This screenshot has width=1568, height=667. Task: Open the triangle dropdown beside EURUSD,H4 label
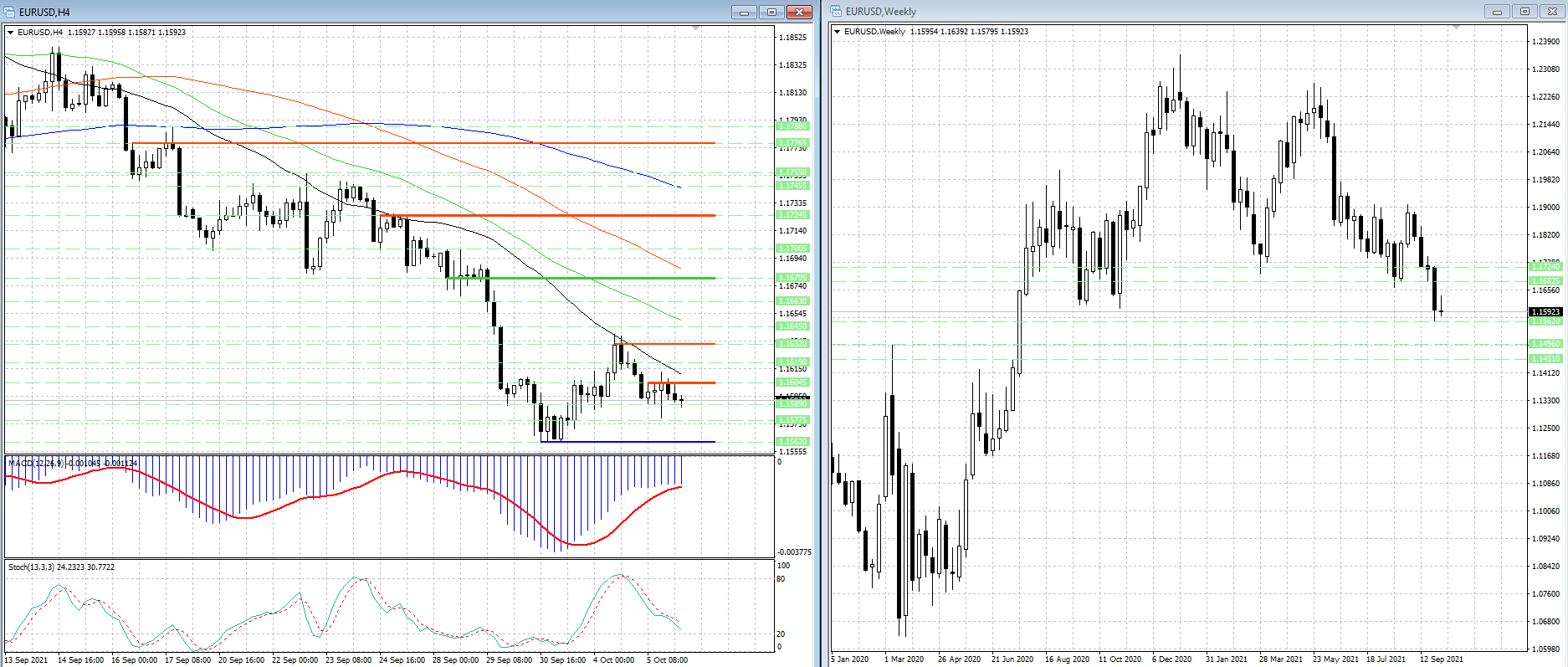point(11,33)
